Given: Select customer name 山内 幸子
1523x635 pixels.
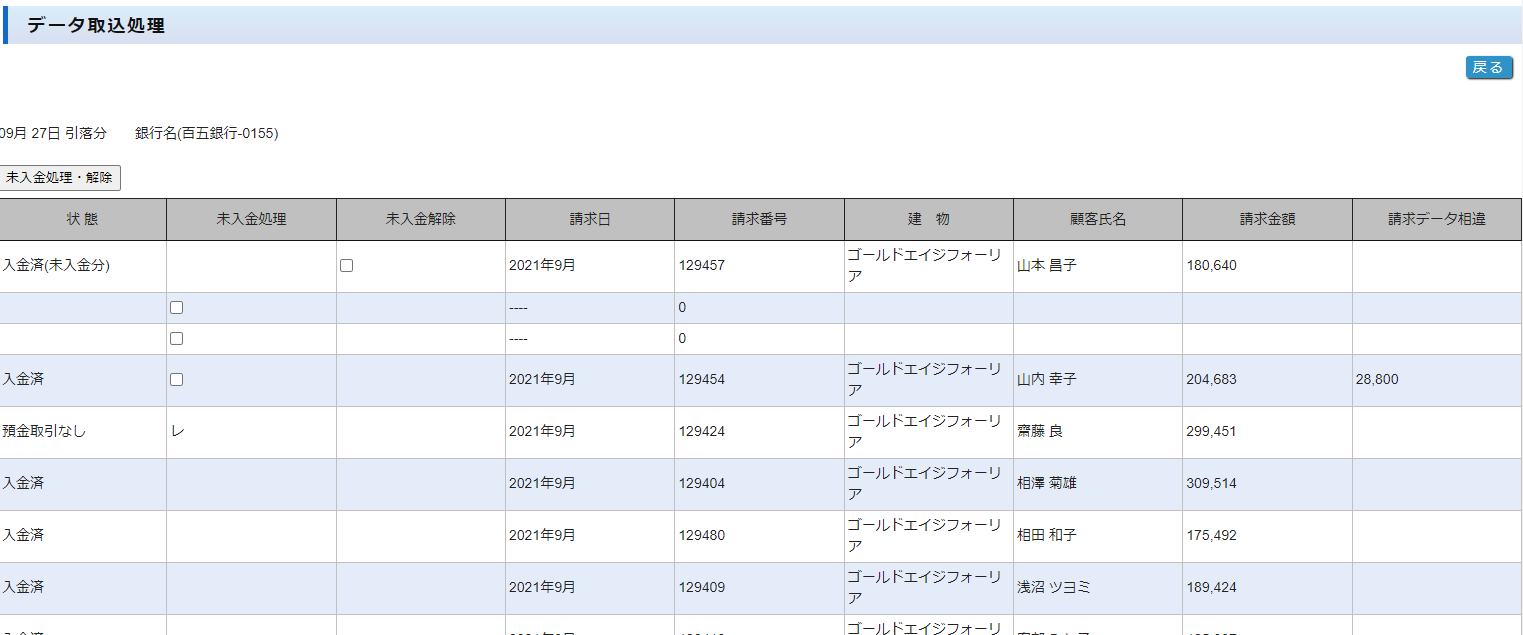Looking at the screenshot, I should 1046,380.
